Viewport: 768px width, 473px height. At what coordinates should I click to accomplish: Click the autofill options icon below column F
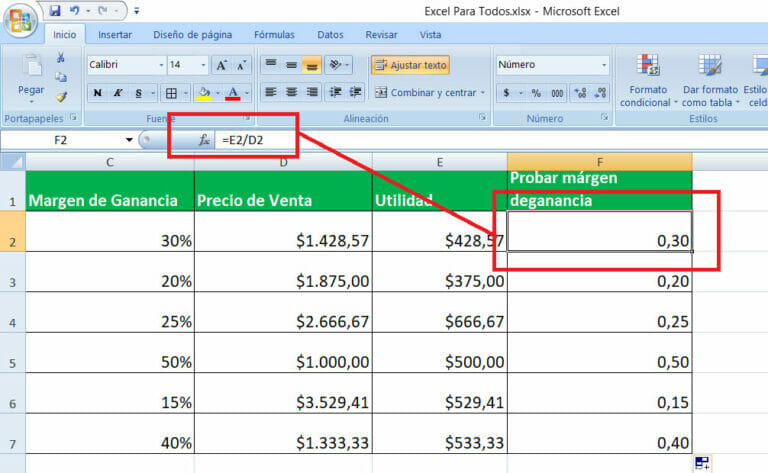click(702, 463)
